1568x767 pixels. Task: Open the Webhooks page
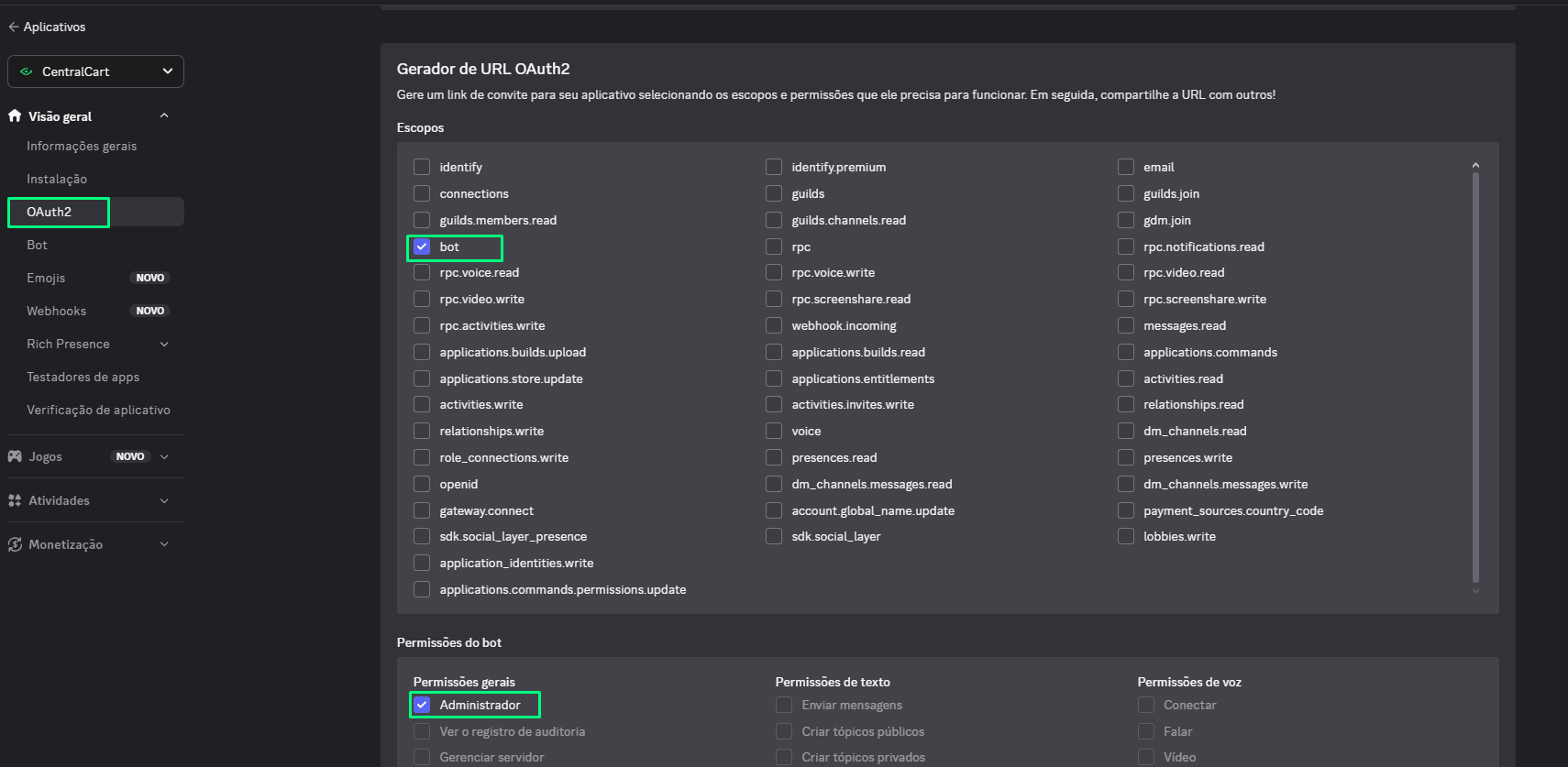pyautogui.click(x=56, y=311)
